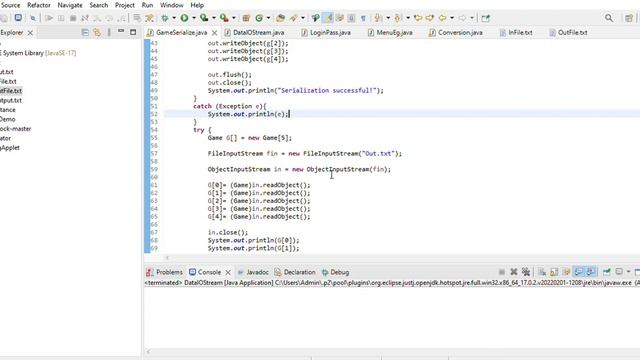Open the Refactor menu
This screenshot has width=640, height=360.
[x=39, y=5]
